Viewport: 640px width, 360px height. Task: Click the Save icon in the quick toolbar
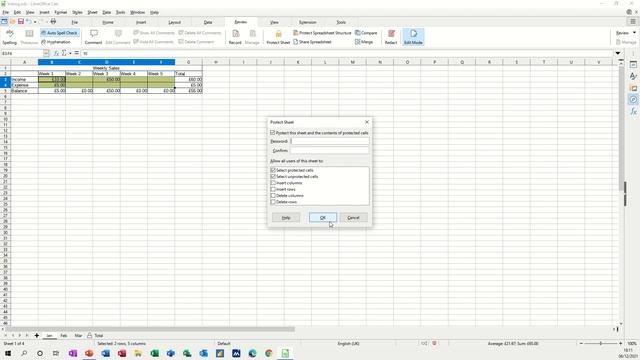tap(20, 21)
